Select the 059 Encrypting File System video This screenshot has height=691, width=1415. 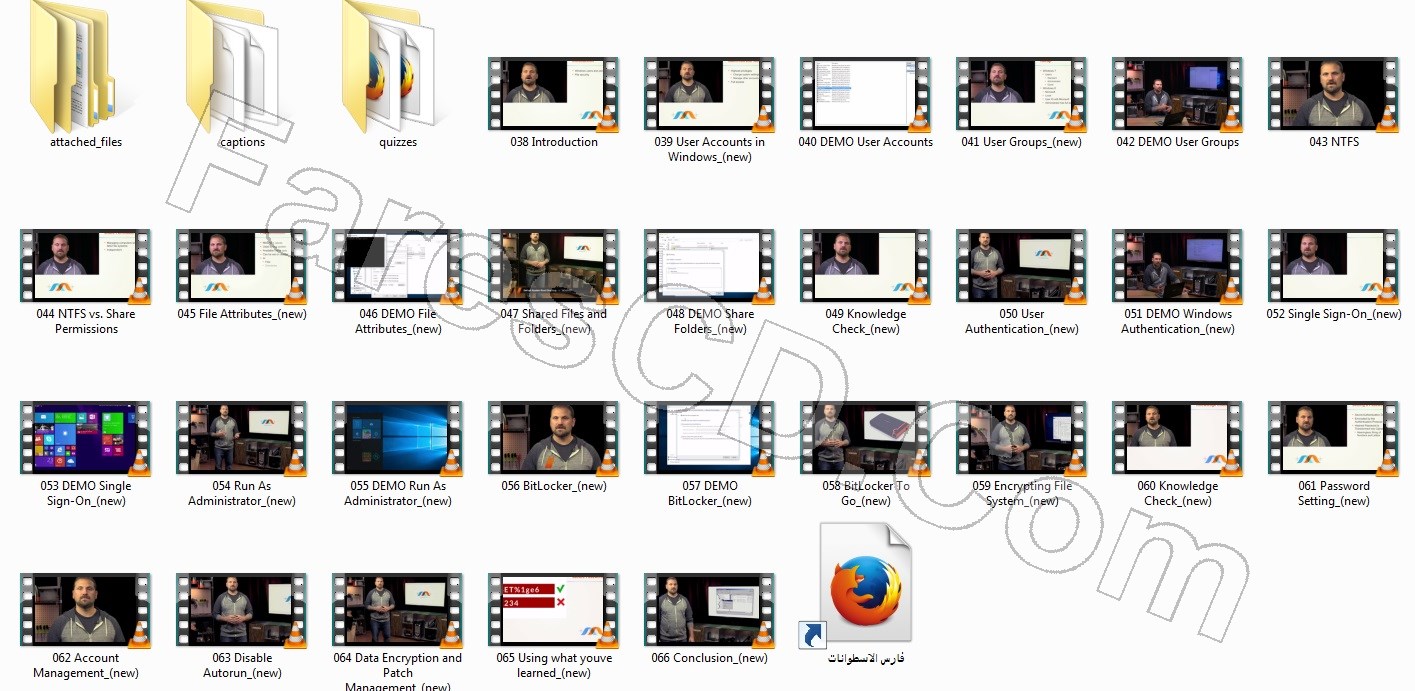coord(1022,438)
